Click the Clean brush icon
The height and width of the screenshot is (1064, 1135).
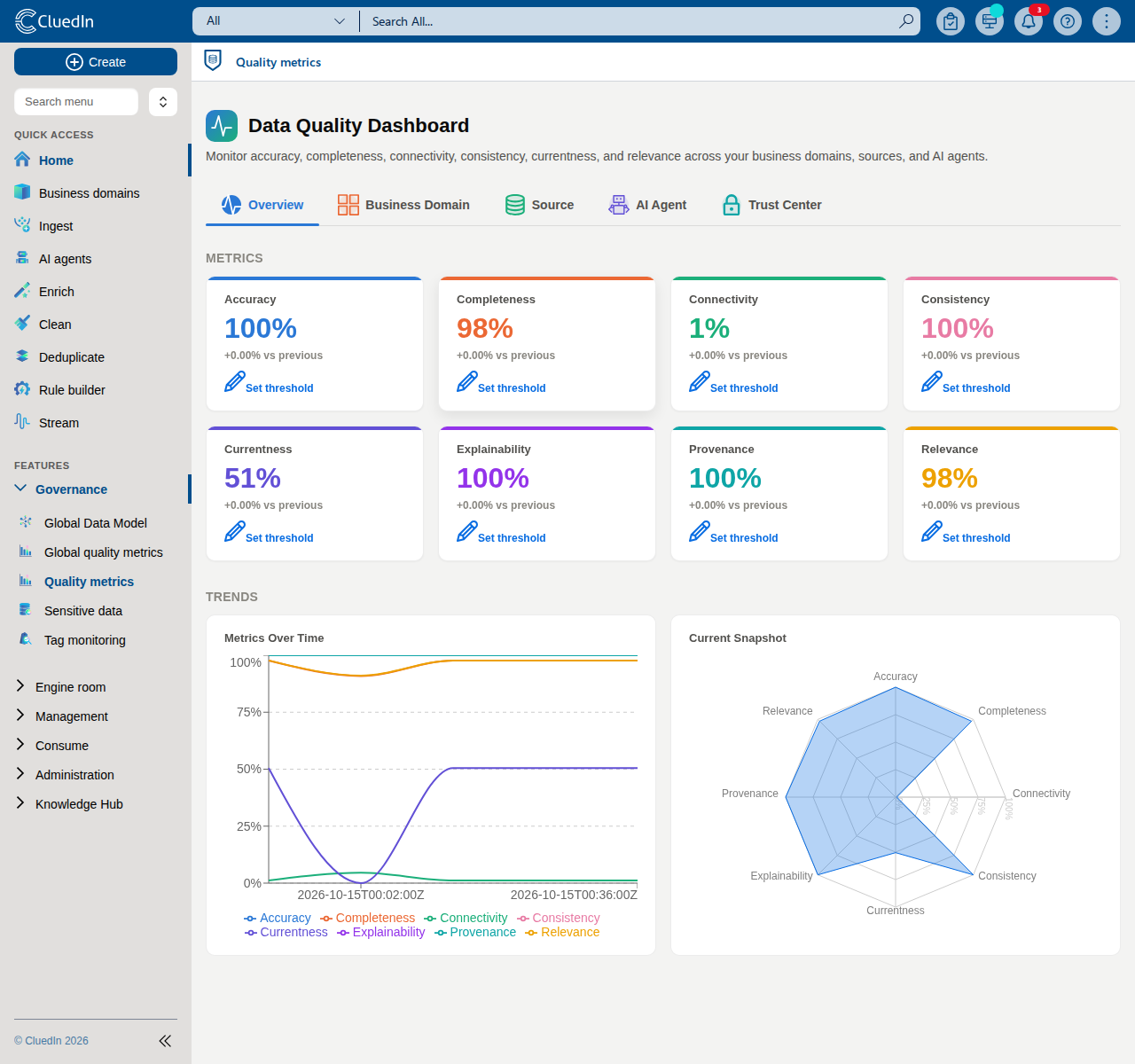point(22,324)
